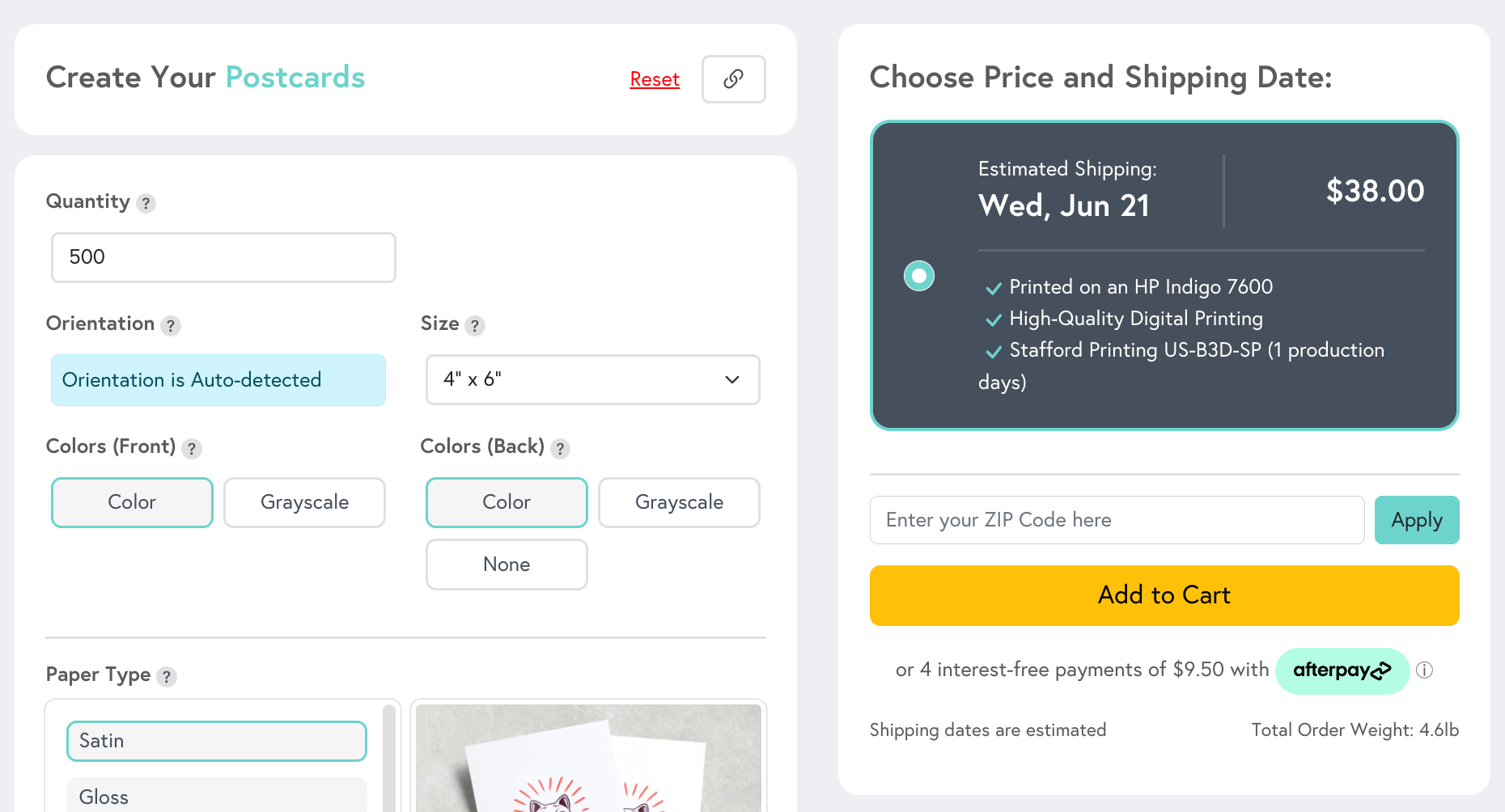Open the 4" x 6" size dropdown
Viewport: 1505px width, 812px height.
[x=592, y=380]
